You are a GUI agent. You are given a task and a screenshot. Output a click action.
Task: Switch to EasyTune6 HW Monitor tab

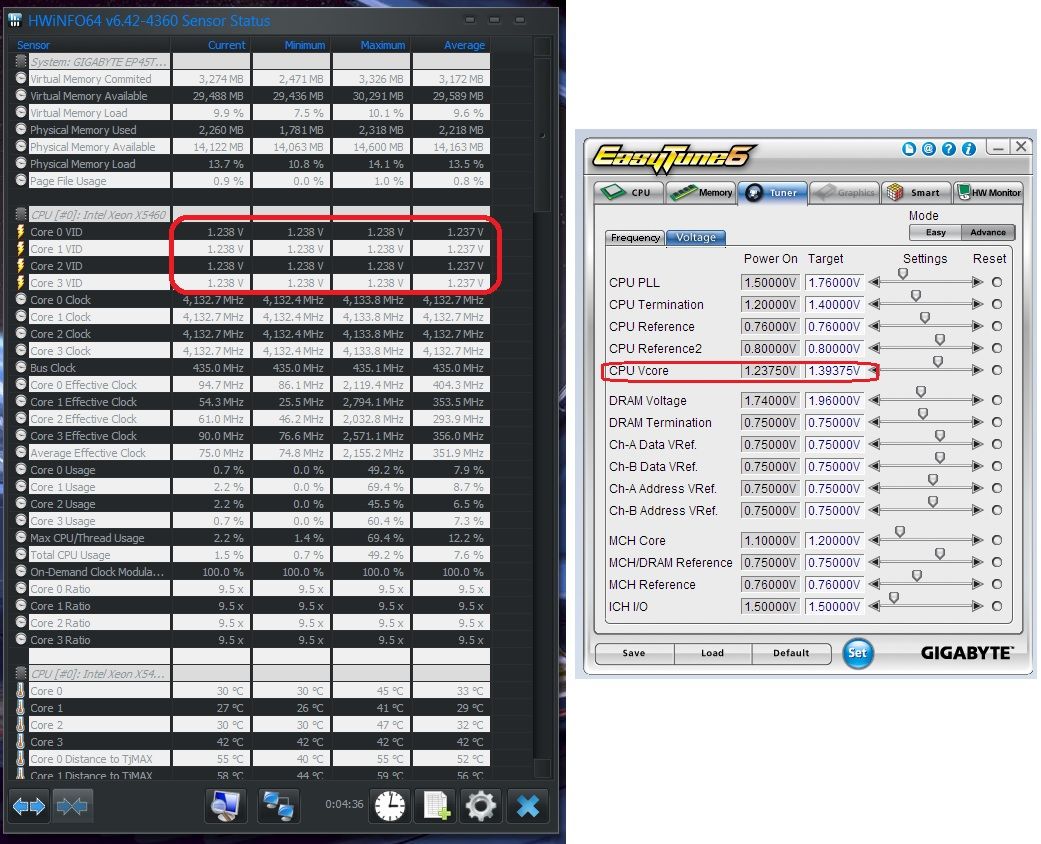coord(989,192)
